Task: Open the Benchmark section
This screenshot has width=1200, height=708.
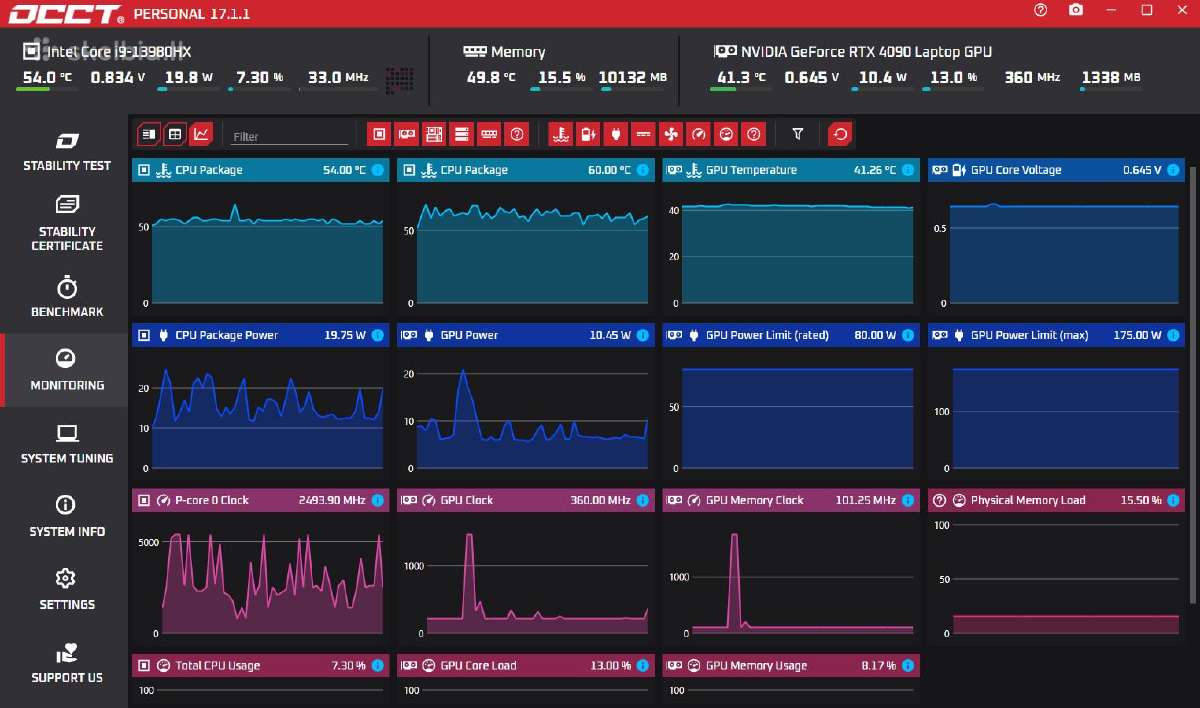Action: point(67,298)
